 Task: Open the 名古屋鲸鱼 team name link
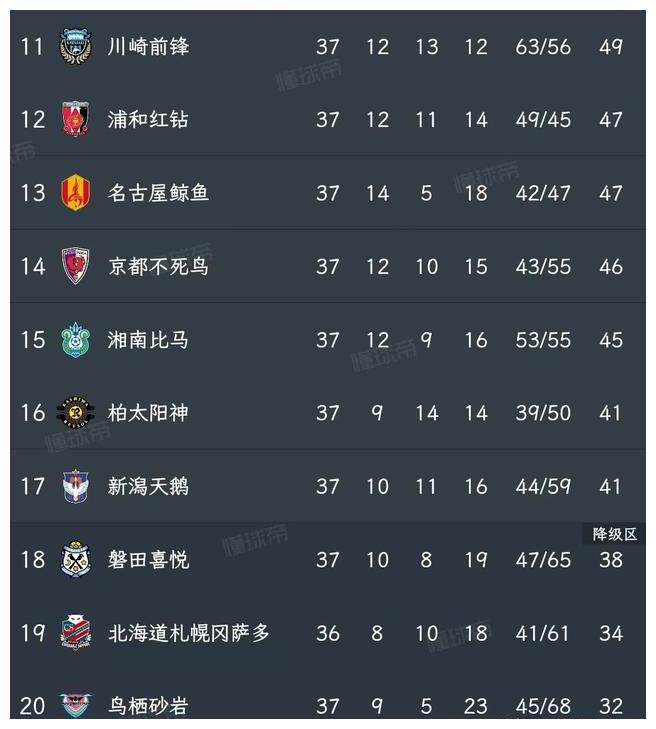[x=159, y=192]
